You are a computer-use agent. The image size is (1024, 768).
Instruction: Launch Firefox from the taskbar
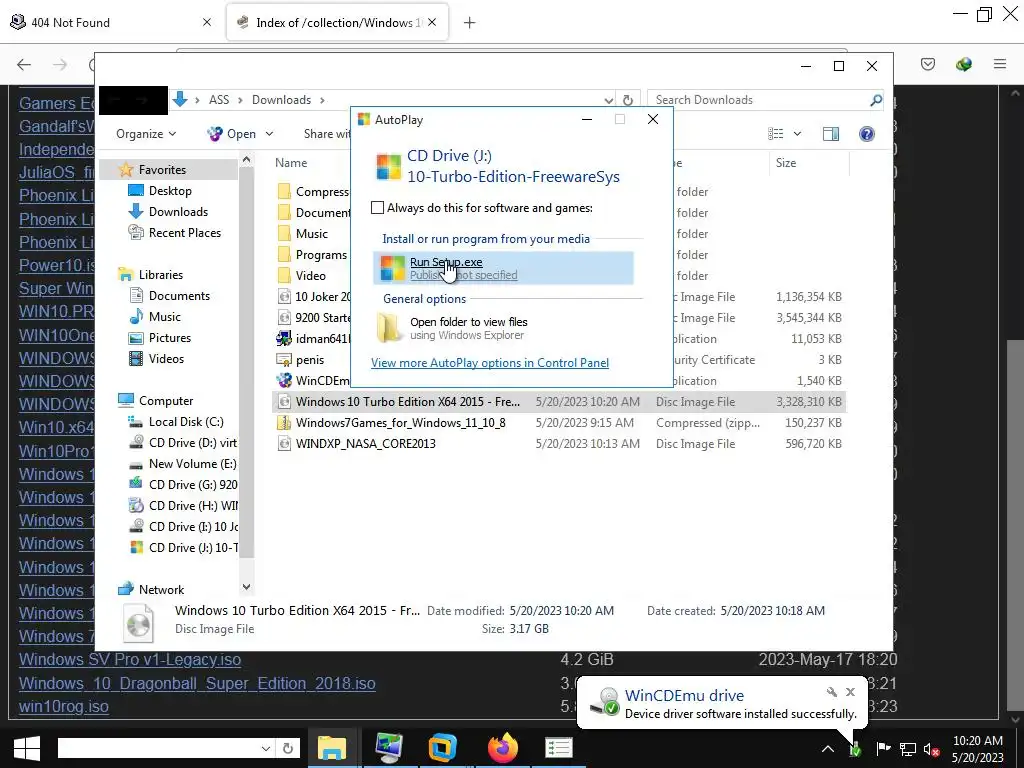tap(503, 748)
